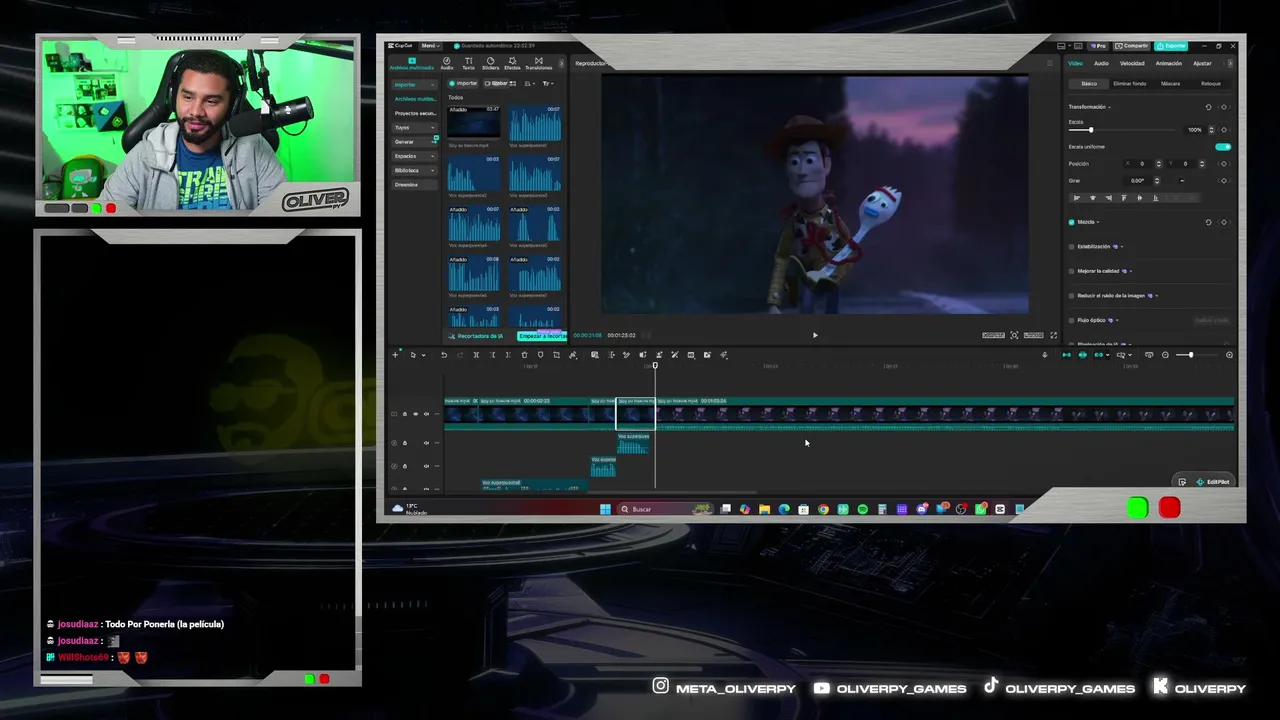Click the Windows Start button
The image size is (1280, 720).
click(x=605, y=509)
